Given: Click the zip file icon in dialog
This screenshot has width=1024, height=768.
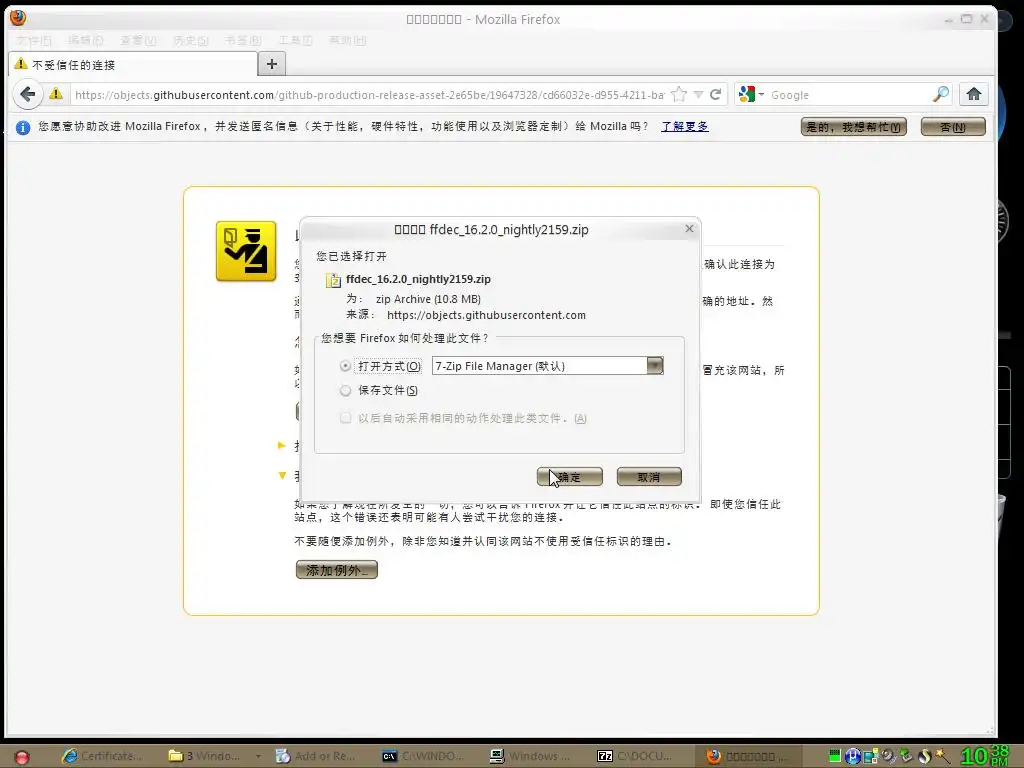Looking at the screenshot, I should pyautogui.click(x=334, y=280).
